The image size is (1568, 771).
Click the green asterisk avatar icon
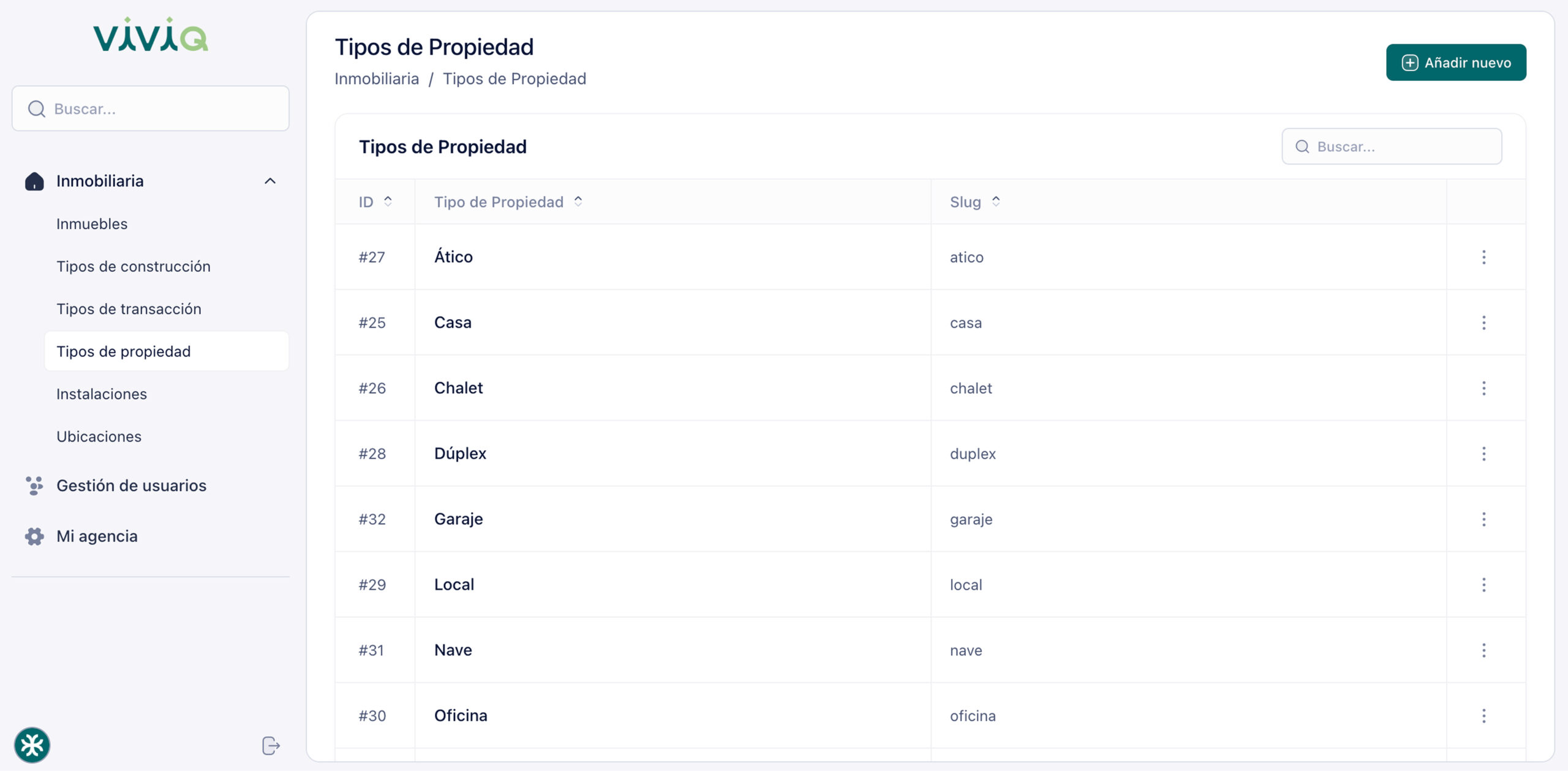click(32, 745)
